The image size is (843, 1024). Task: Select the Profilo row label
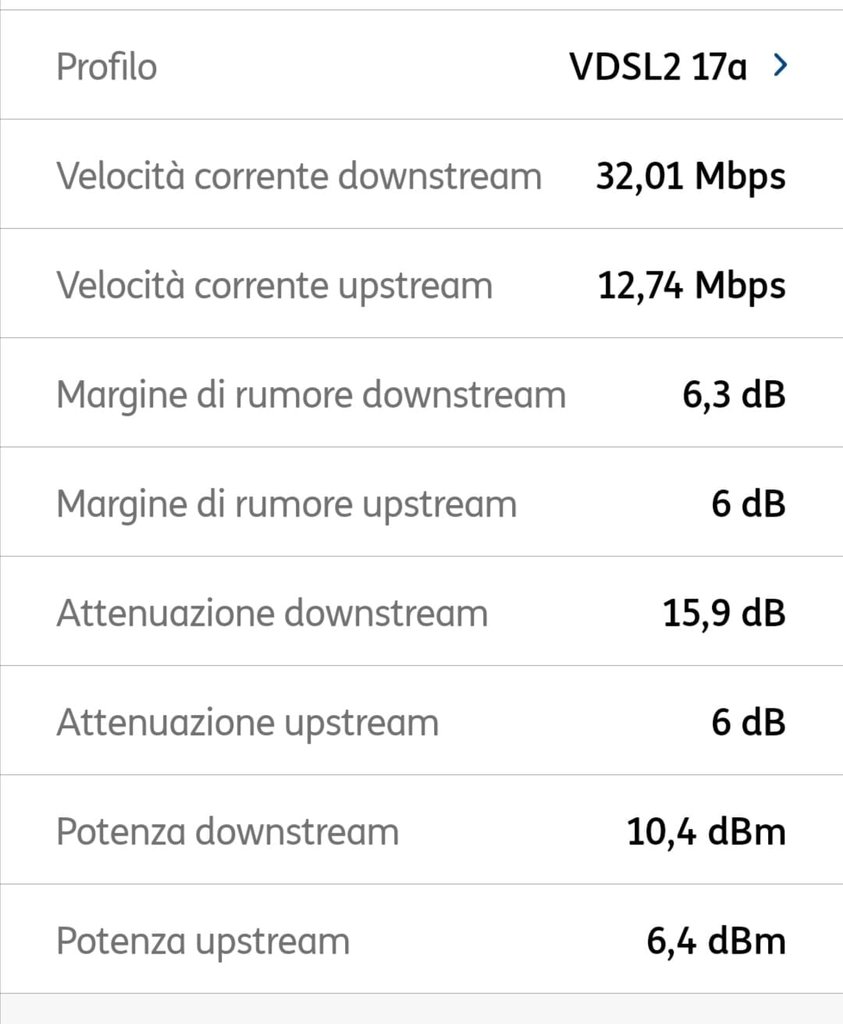coord(106,67)
